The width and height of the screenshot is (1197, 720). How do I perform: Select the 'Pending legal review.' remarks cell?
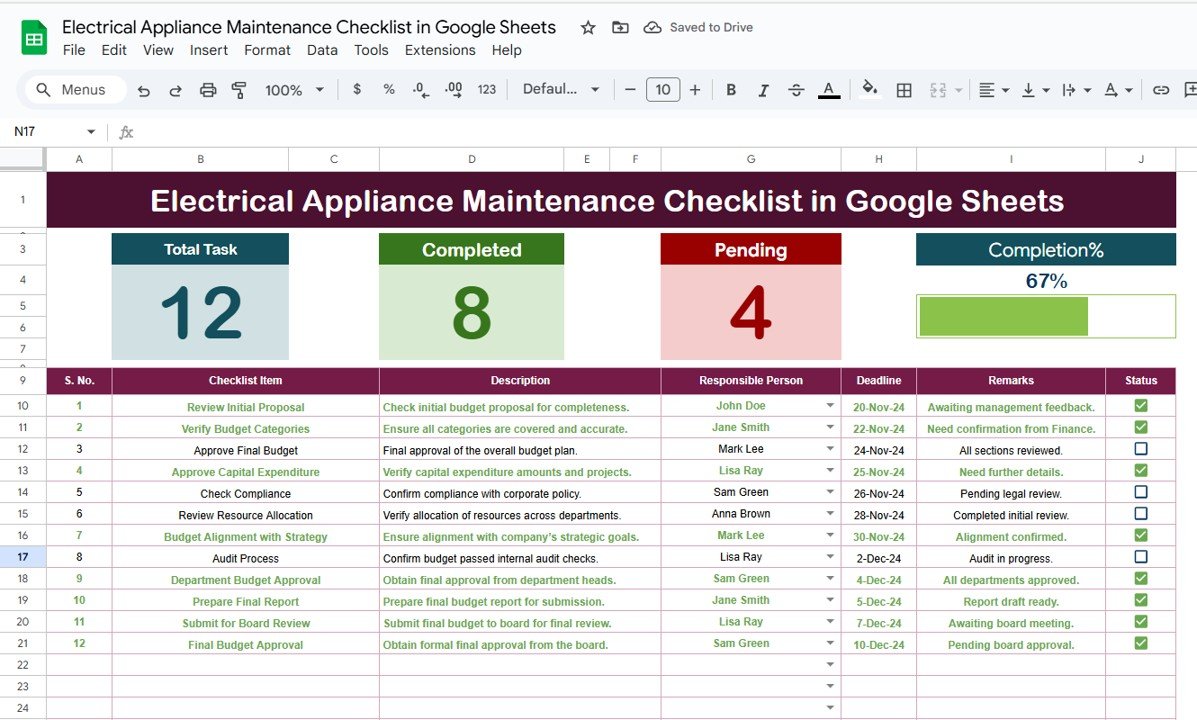coord(1011,493)
